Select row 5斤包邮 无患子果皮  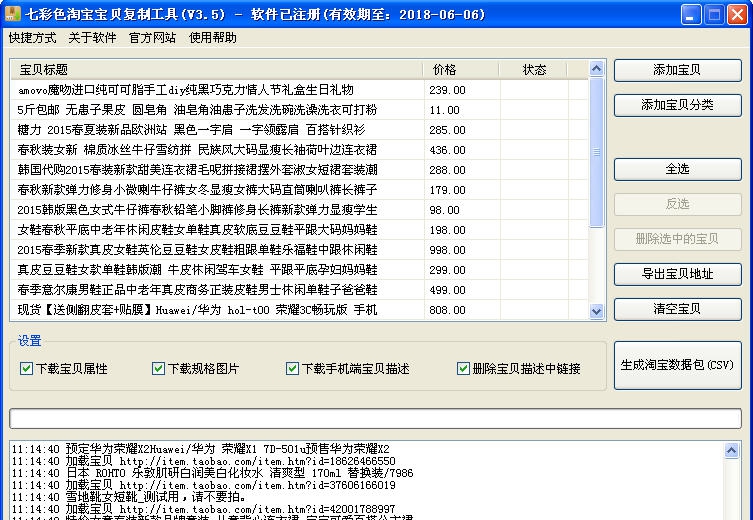[x=299, y=110]
